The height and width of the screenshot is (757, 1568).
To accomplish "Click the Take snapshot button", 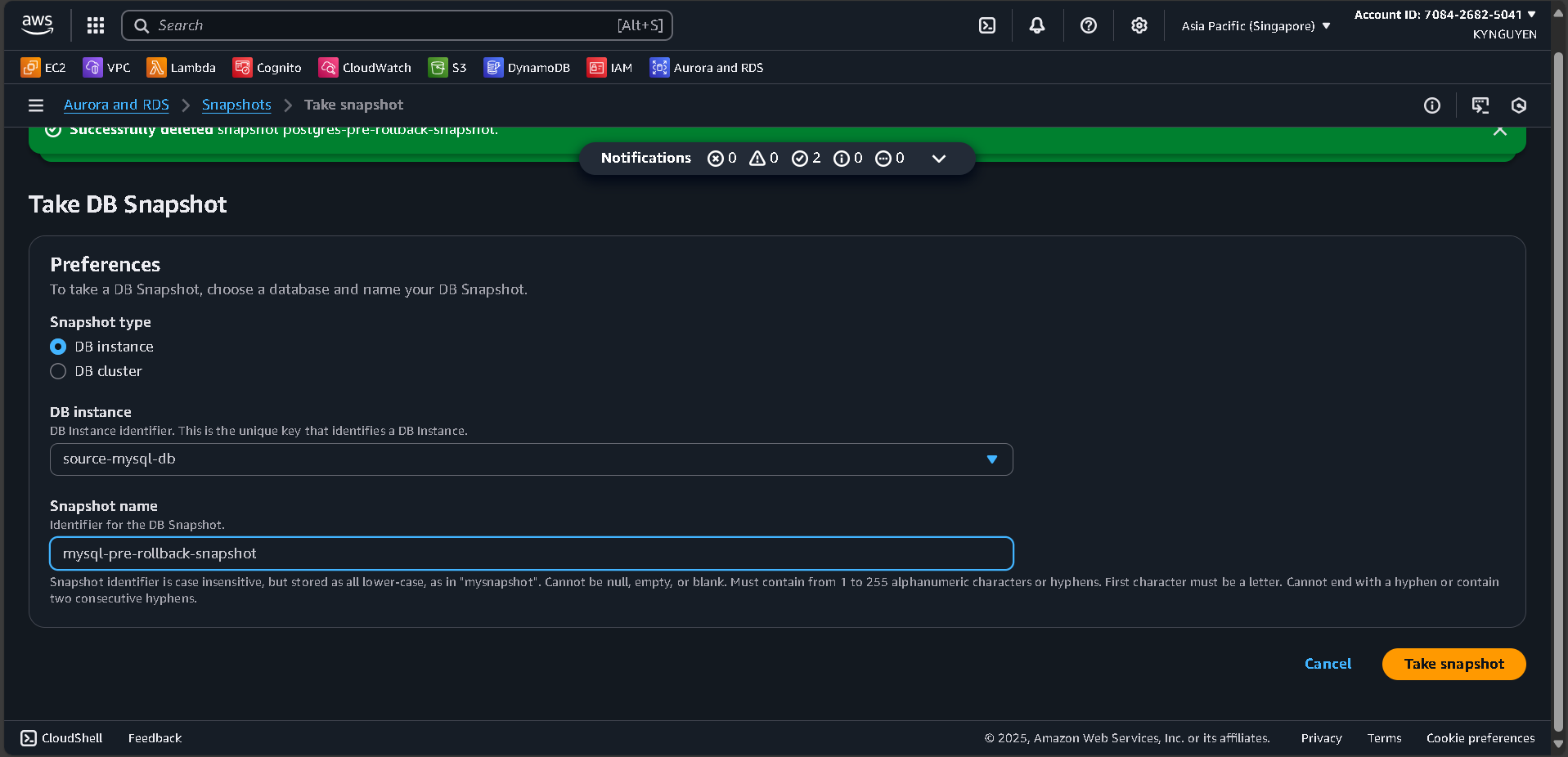I will coord(1453,664).
